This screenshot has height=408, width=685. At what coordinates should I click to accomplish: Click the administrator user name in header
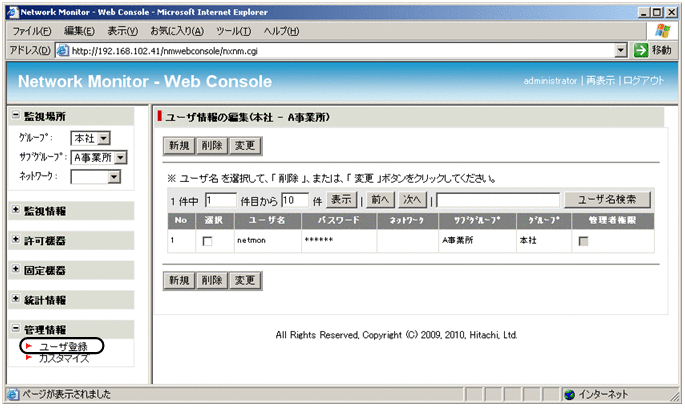[x=550, y=81]
